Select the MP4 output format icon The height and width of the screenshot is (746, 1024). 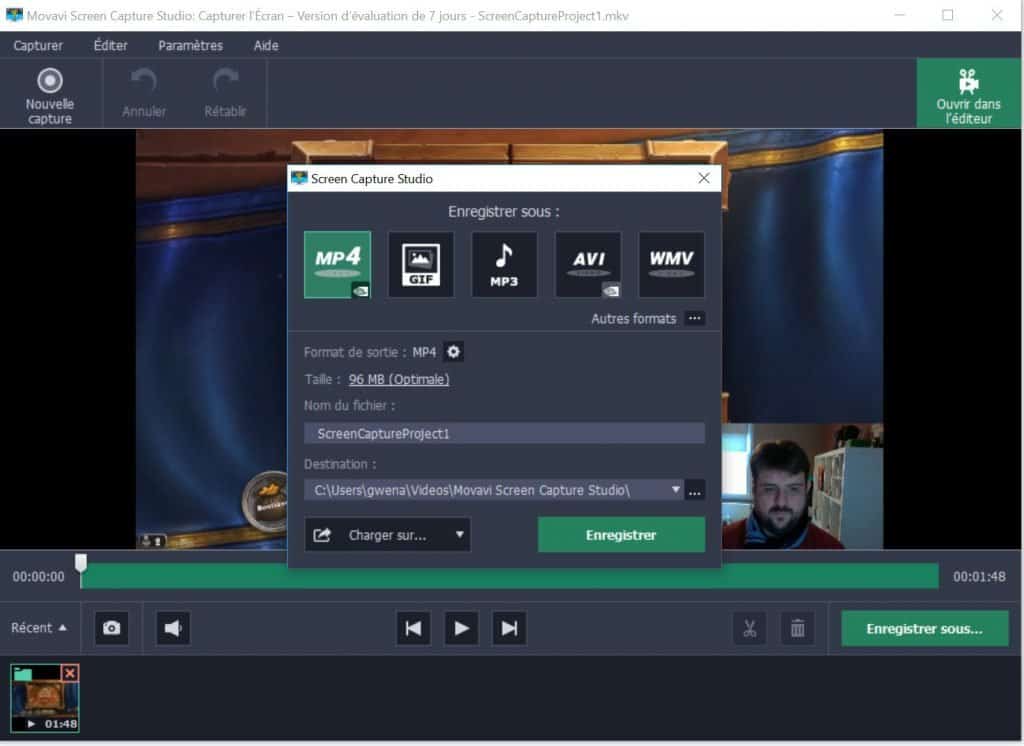[337, 264]
